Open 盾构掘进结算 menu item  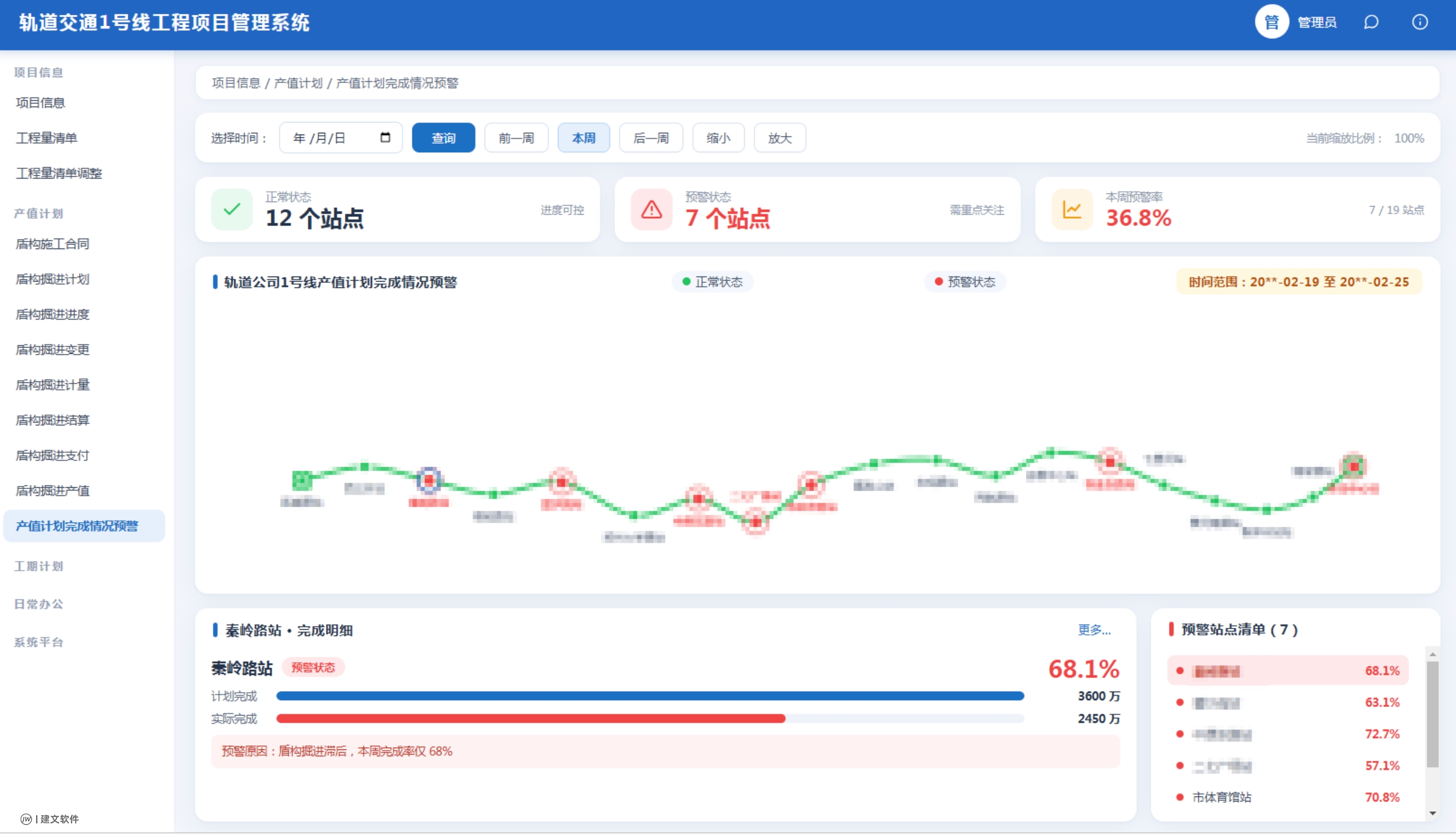52,420
